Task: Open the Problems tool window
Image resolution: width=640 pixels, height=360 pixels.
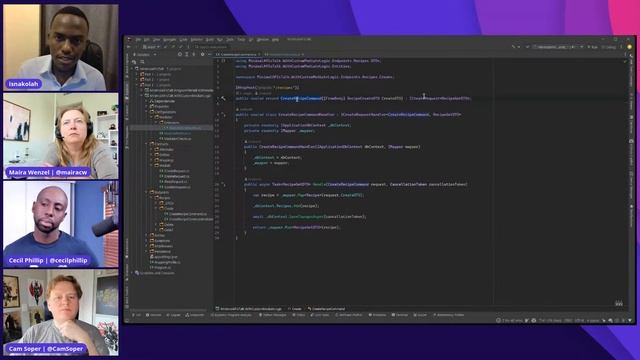Action: pos(378,315)
